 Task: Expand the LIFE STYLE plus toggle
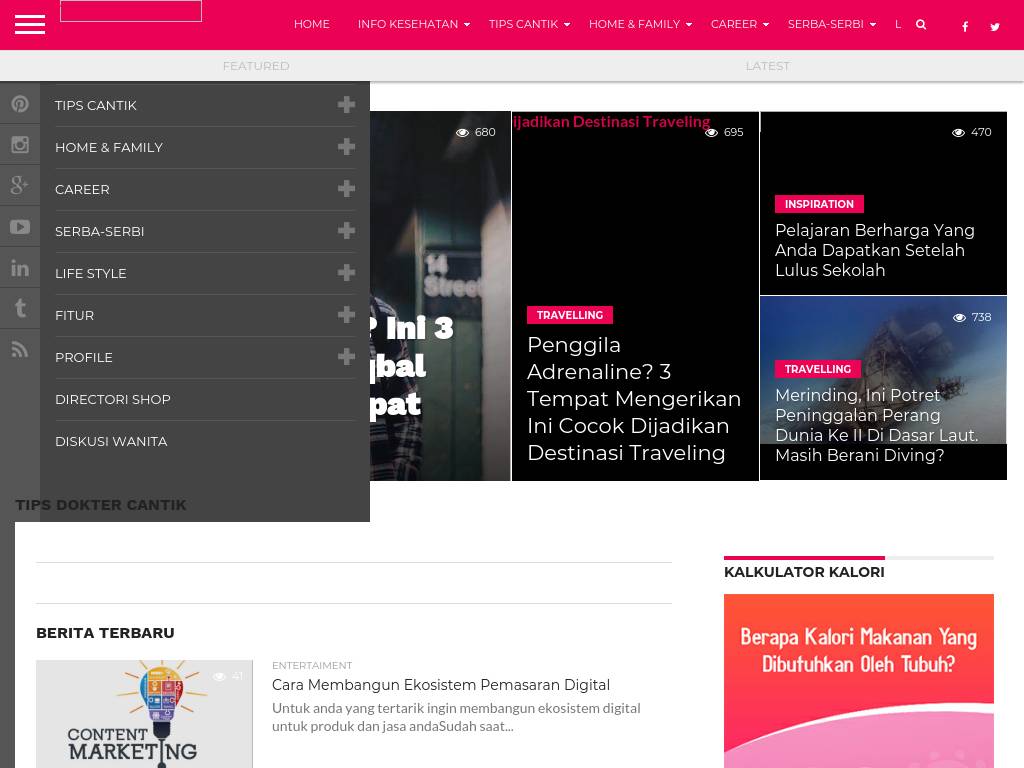pos(346,273)
